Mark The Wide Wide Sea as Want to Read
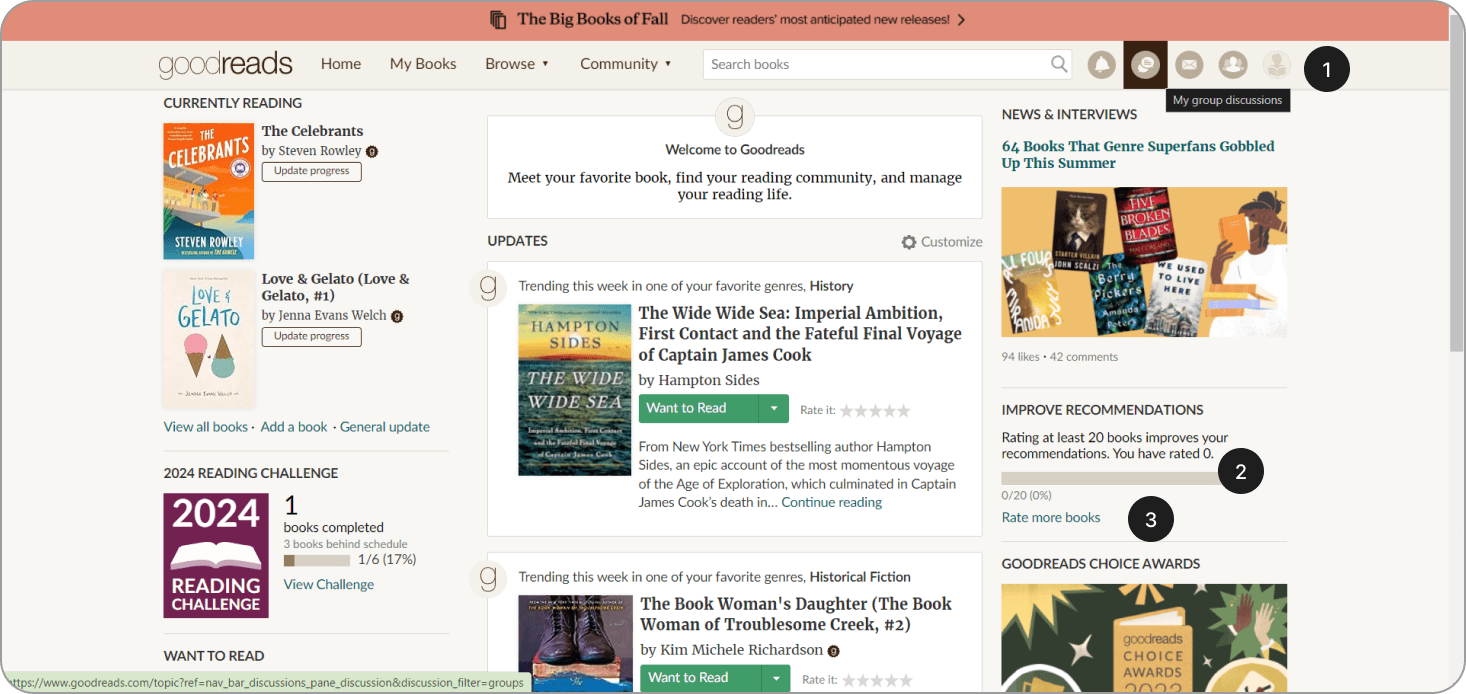Viewport: 1466px width, 694px height. point(699,408)
